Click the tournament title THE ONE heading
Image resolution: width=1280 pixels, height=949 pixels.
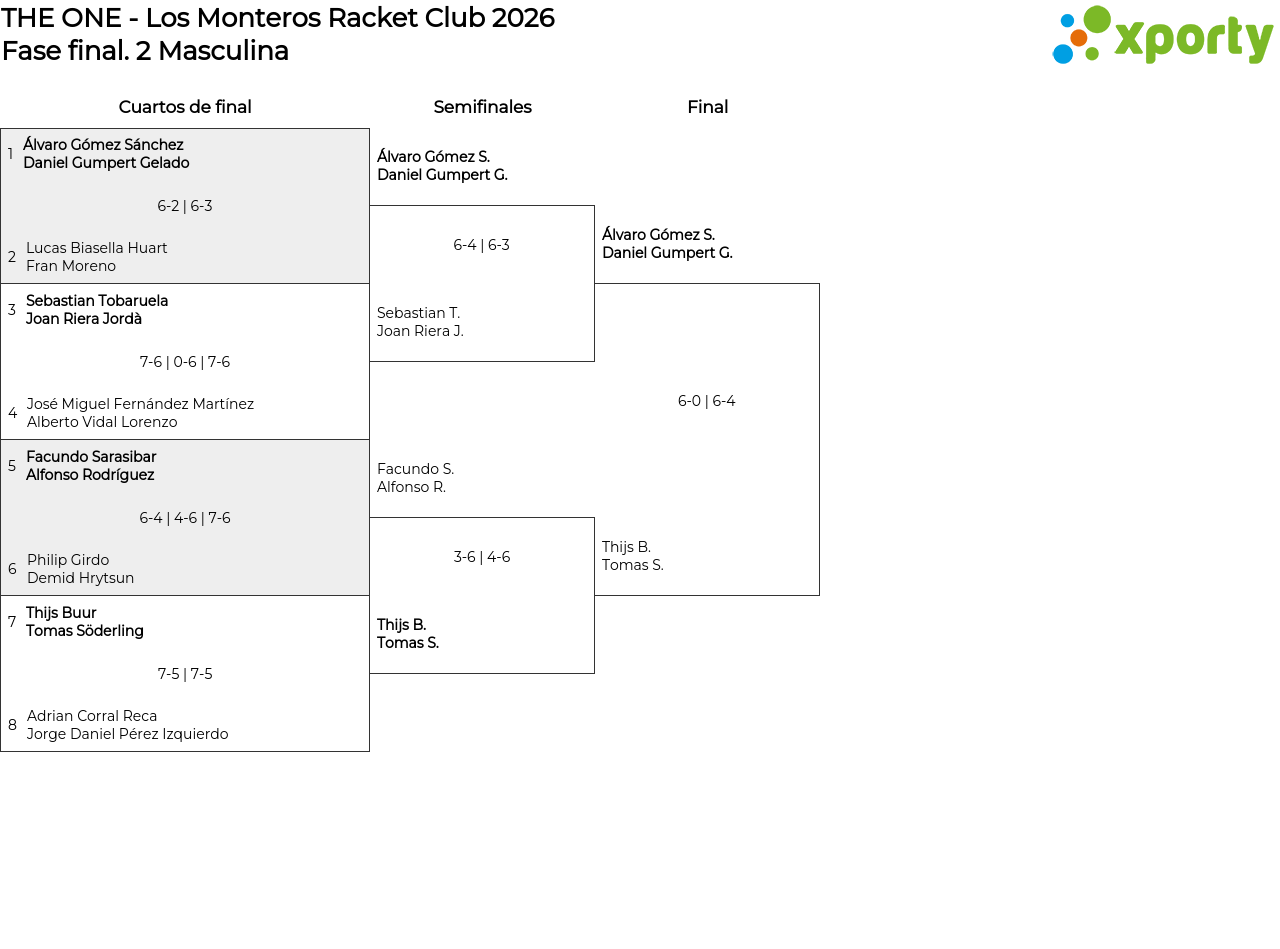(x=278, y=18)
